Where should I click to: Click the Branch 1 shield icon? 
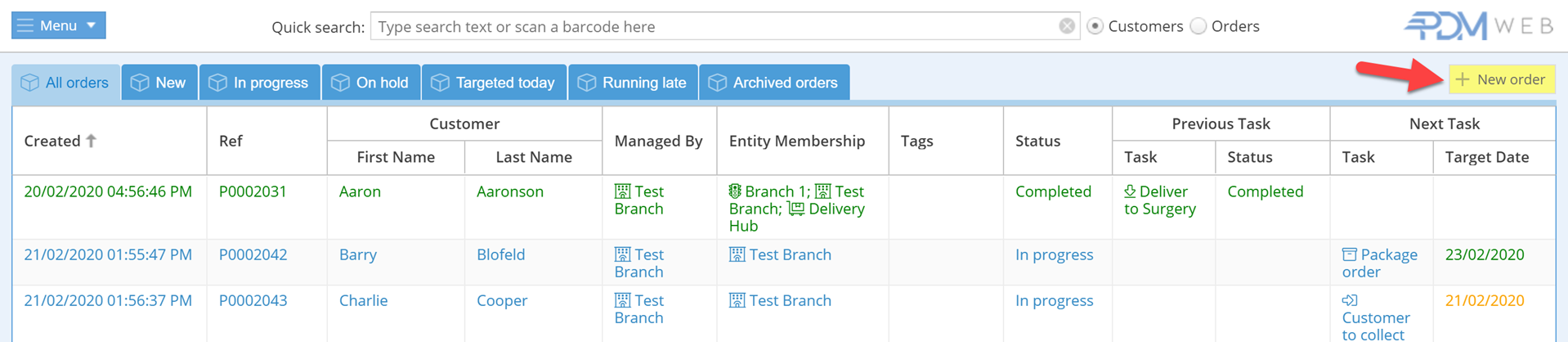735,191
